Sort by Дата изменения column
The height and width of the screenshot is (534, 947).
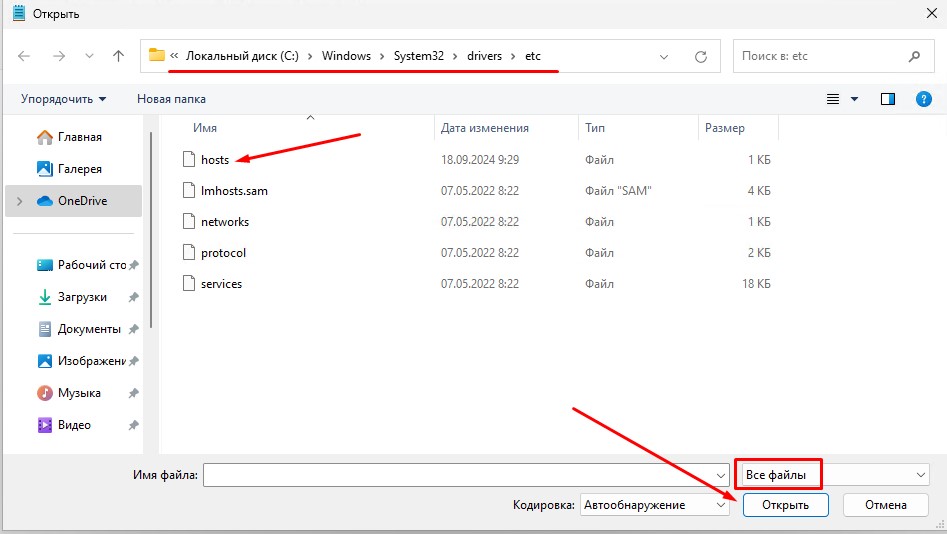point(484,128)
